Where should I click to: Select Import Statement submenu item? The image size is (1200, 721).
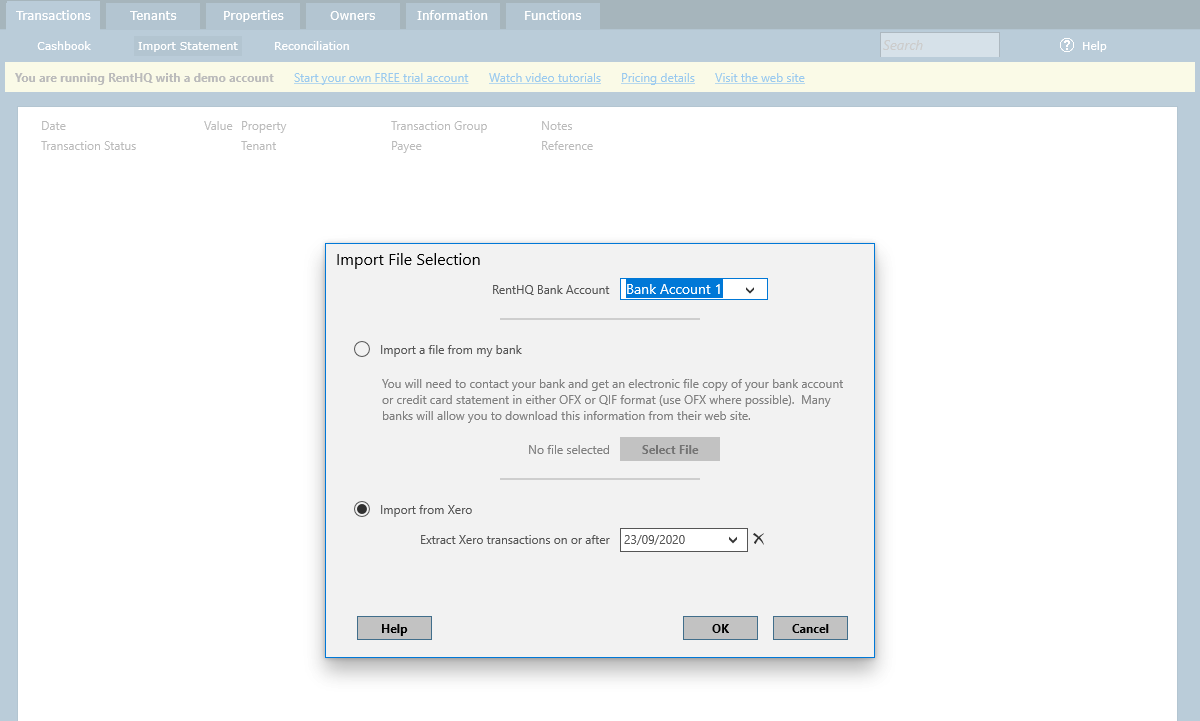(x=188, y=46)
